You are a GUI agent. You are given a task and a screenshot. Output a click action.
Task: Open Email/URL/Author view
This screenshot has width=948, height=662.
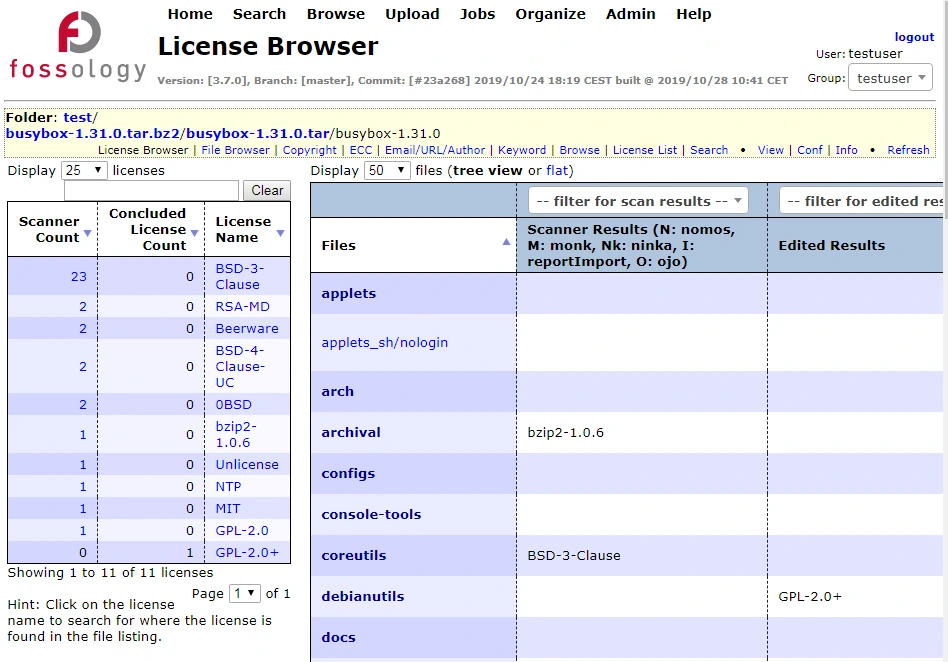(x=435, y=150)
